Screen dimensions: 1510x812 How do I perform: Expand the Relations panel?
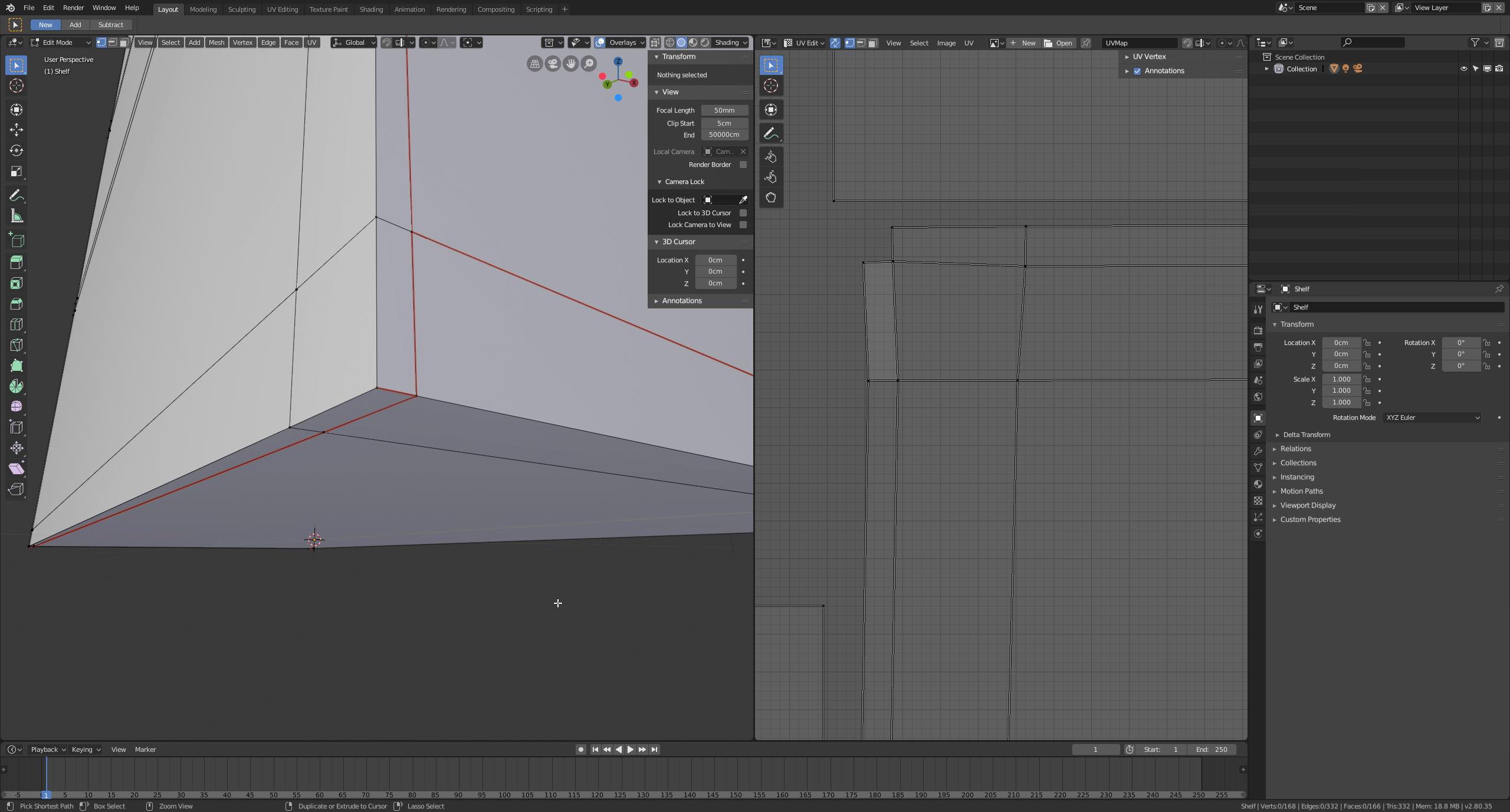click(x=1295, y=449)
